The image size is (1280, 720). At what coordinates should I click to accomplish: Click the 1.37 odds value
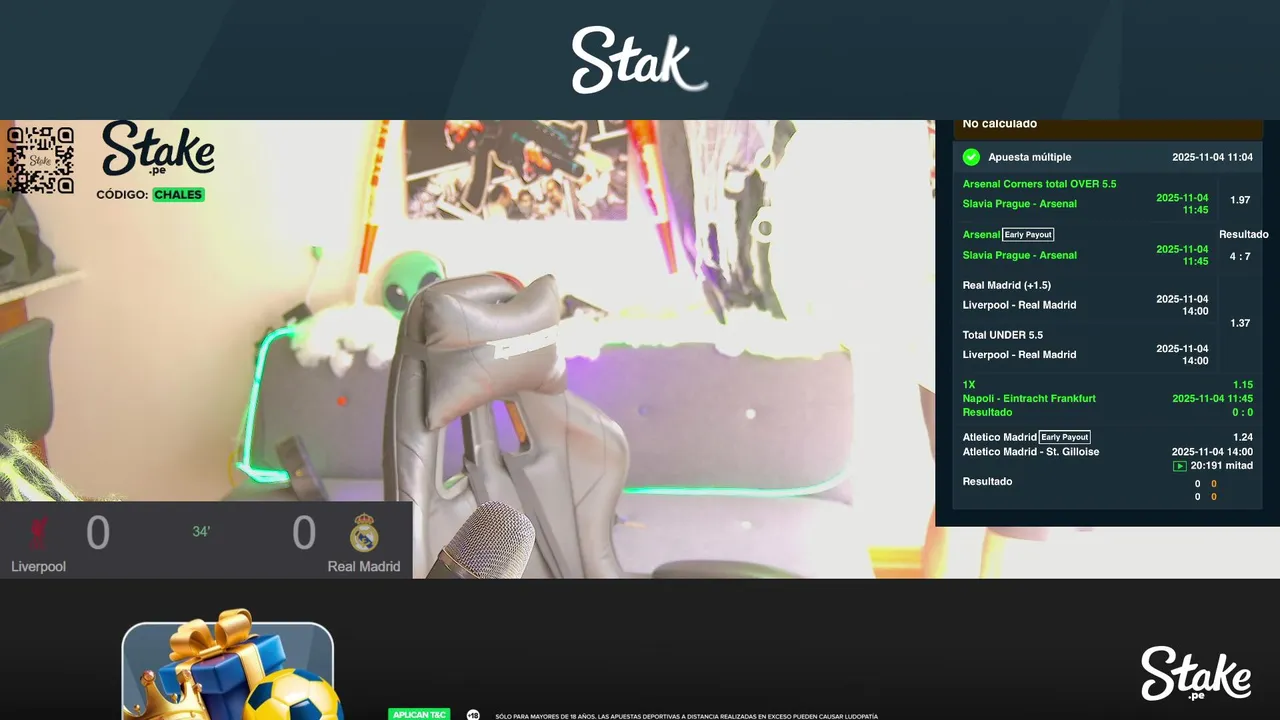(1240, 323)
